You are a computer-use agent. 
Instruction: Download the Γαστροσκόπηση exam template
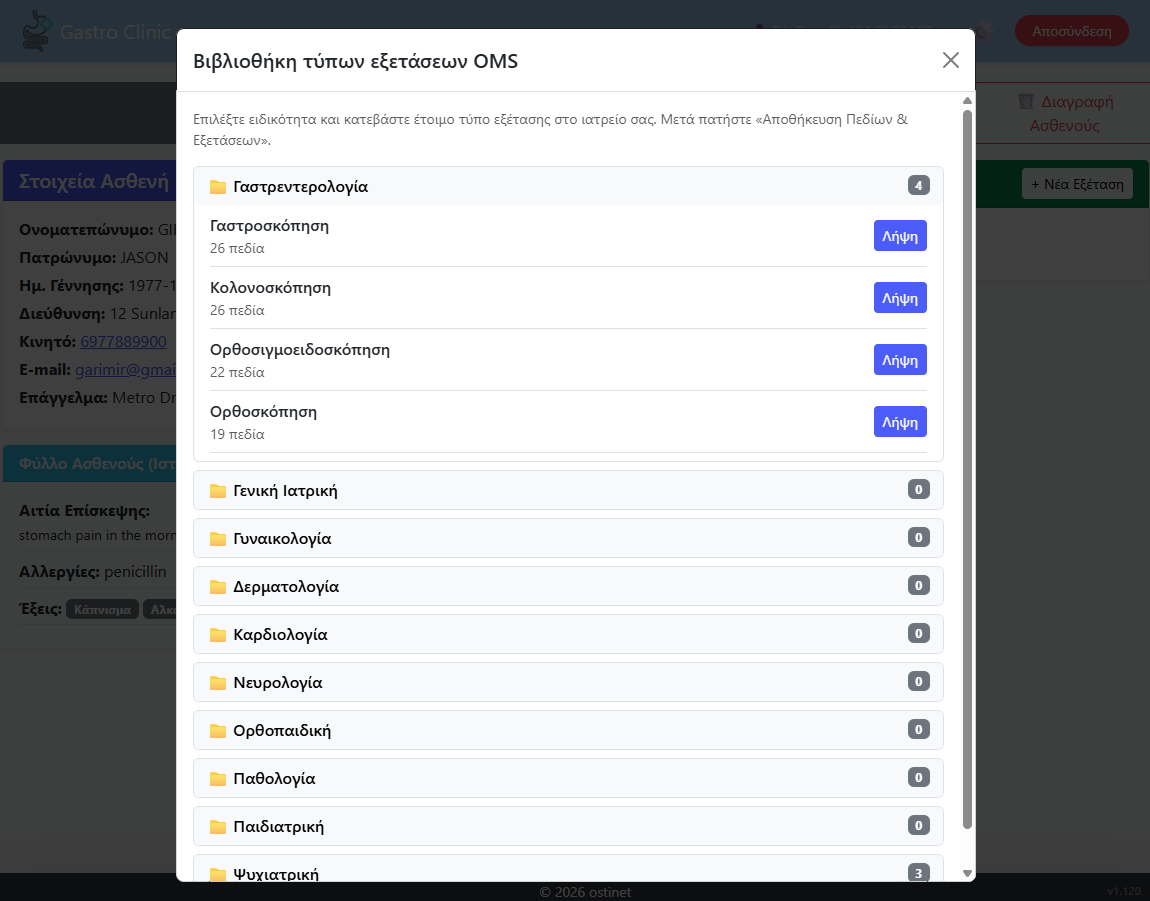(900, 236)
